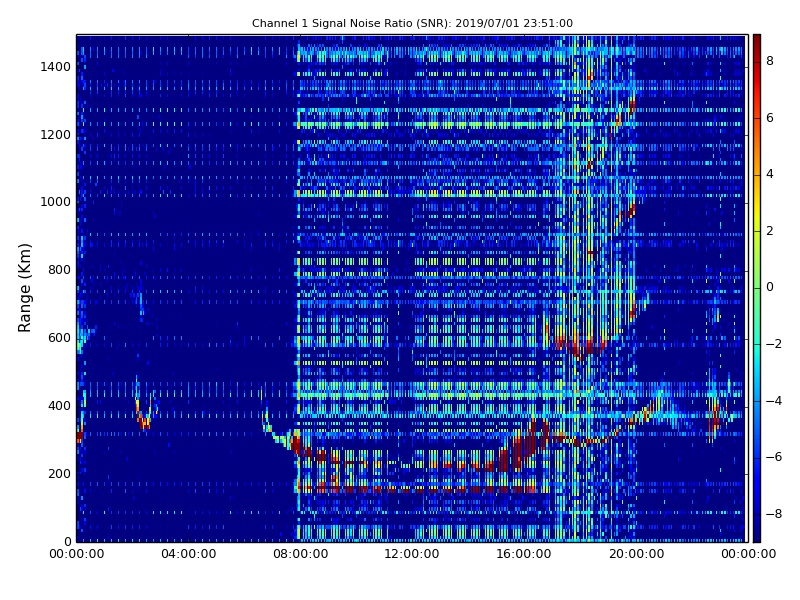Click the 16:00:00 time axis label
This screenshot has width=800, height=600.
[524, 554]
